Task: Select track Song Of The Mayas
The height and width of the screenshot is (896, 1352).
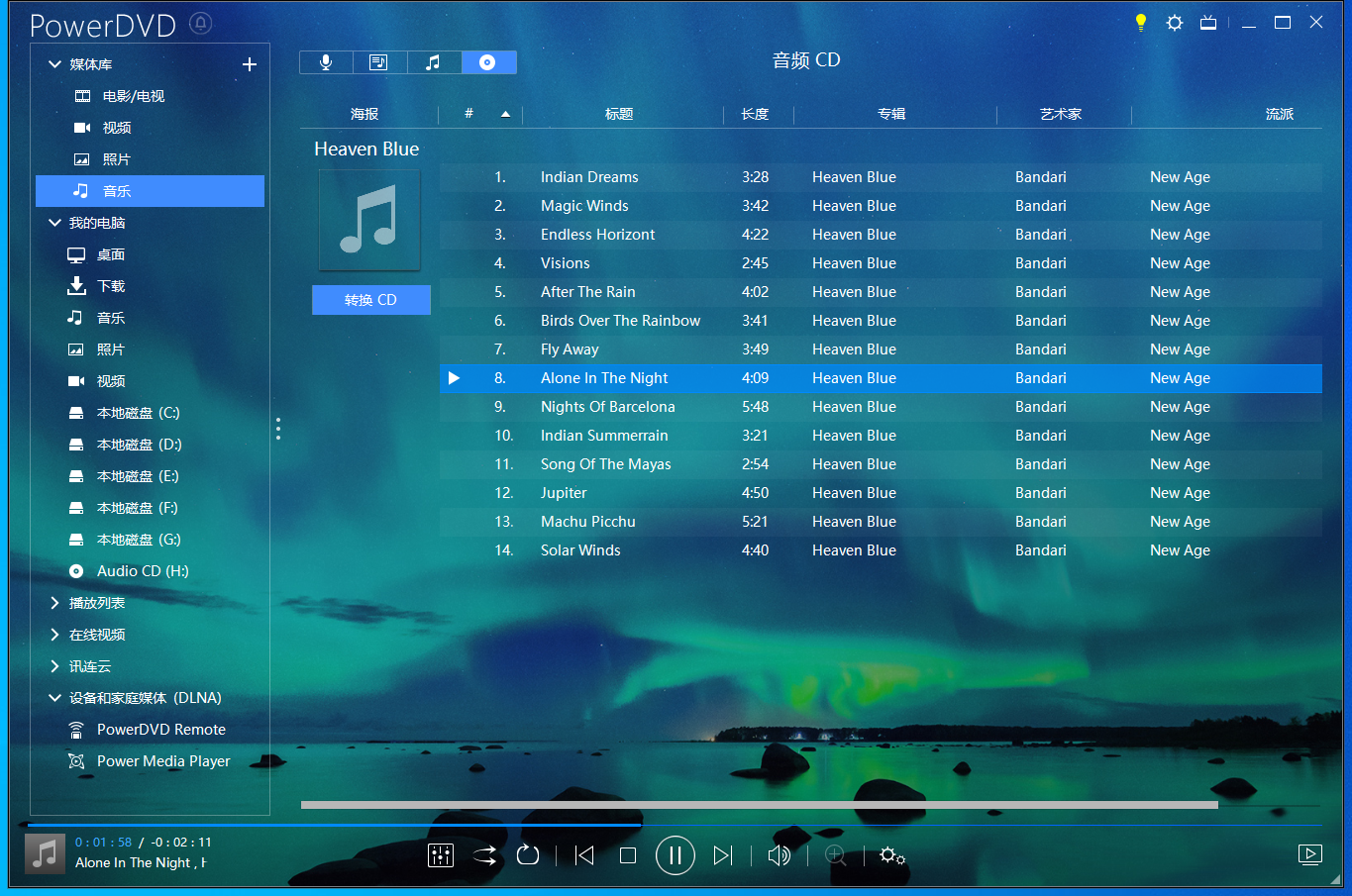Action: tap(881, 464)
